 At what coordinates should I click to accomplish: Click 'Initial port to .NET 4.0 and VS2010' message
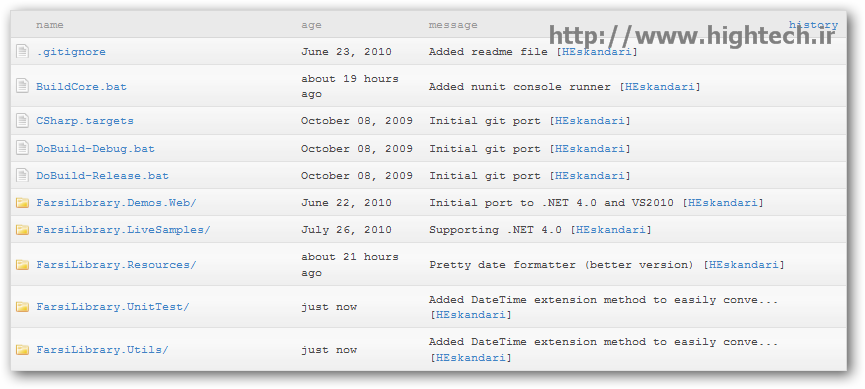552,203
